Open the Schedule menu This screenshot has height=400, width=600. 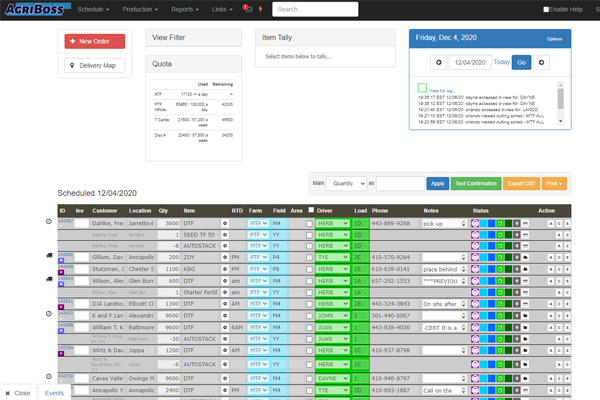[93, 9]
